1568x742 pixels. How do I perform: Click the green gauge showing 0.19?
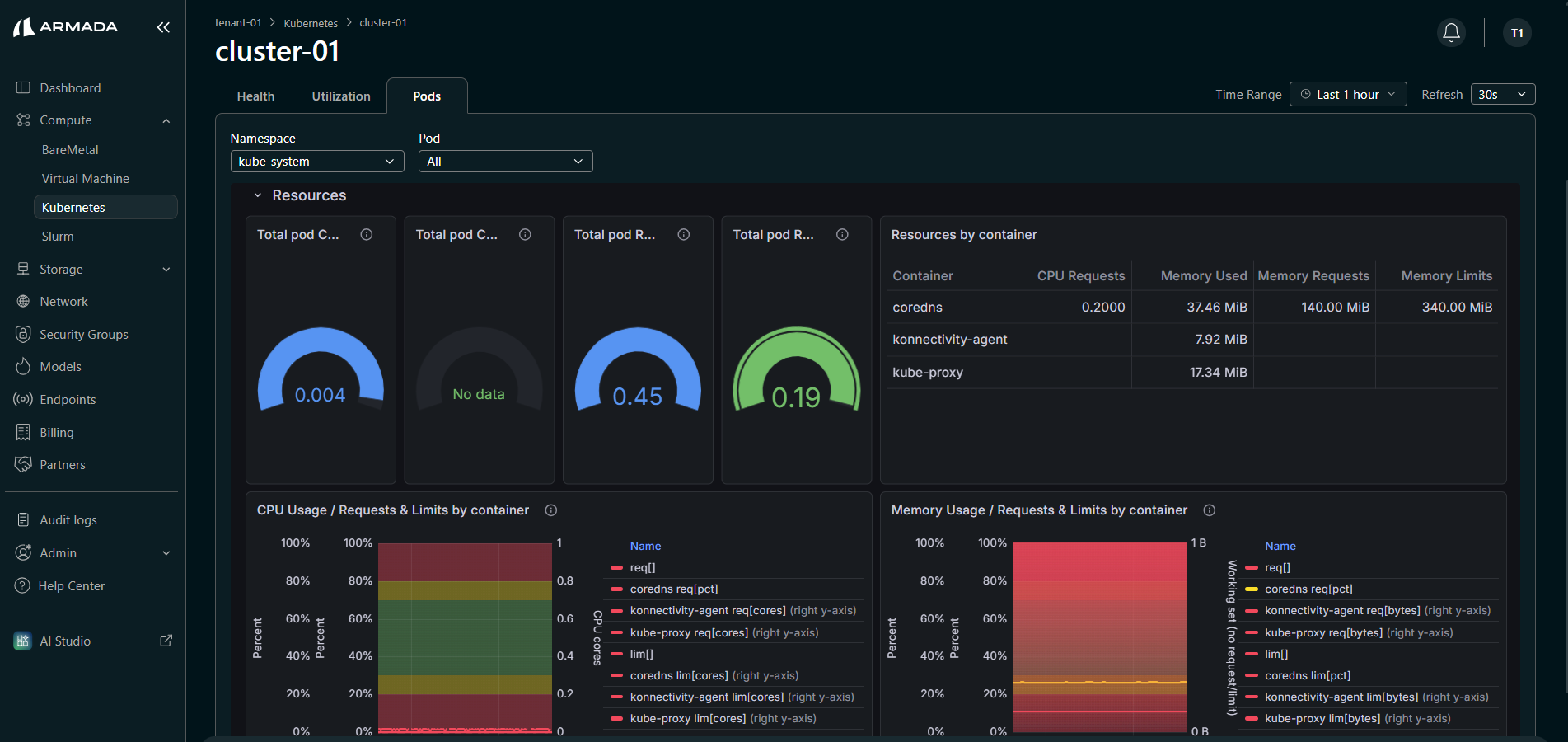click(797, 369)
